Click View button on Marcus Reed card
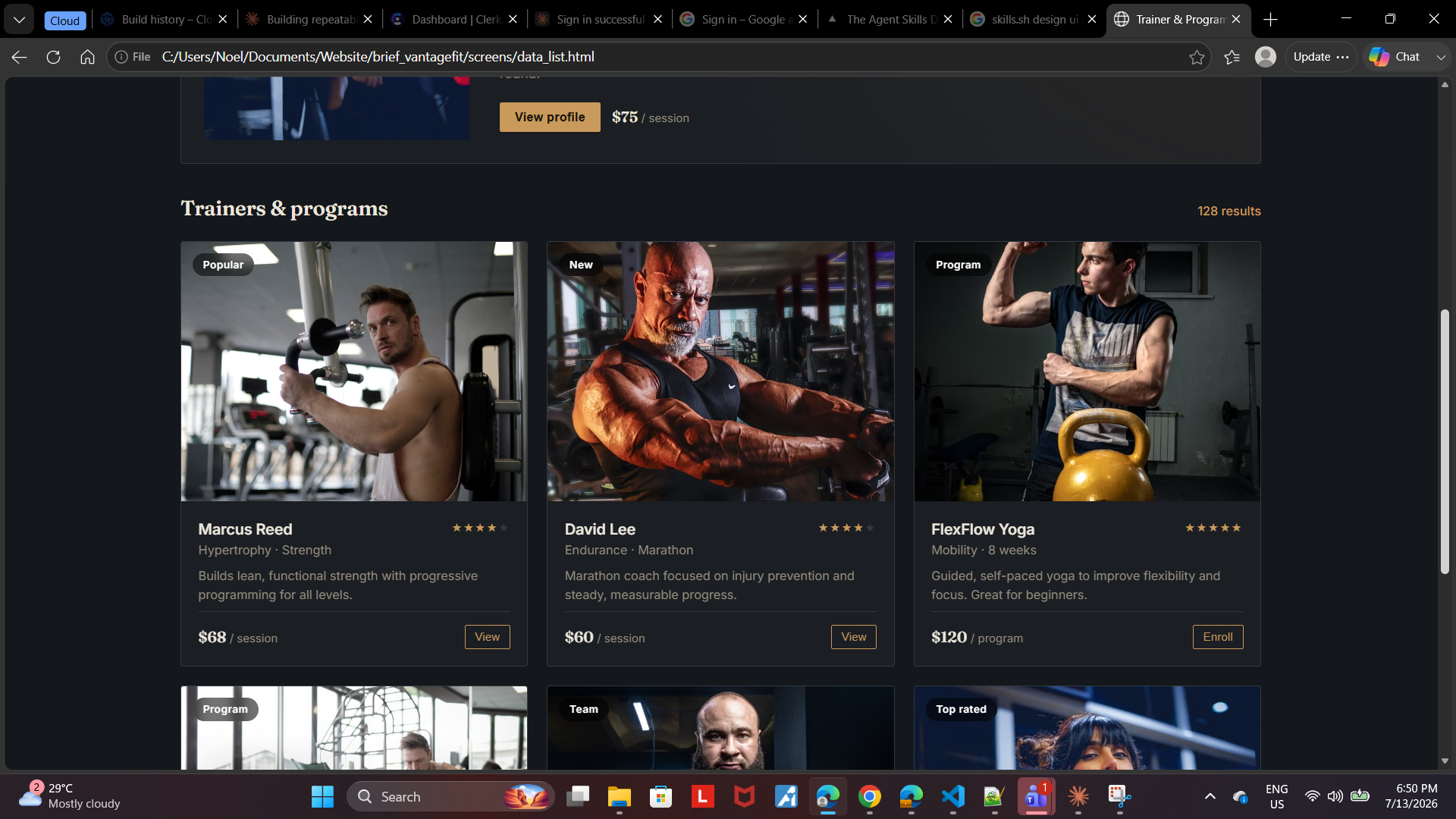Viewport: 1456px width, 819px height. pos(487,637)
